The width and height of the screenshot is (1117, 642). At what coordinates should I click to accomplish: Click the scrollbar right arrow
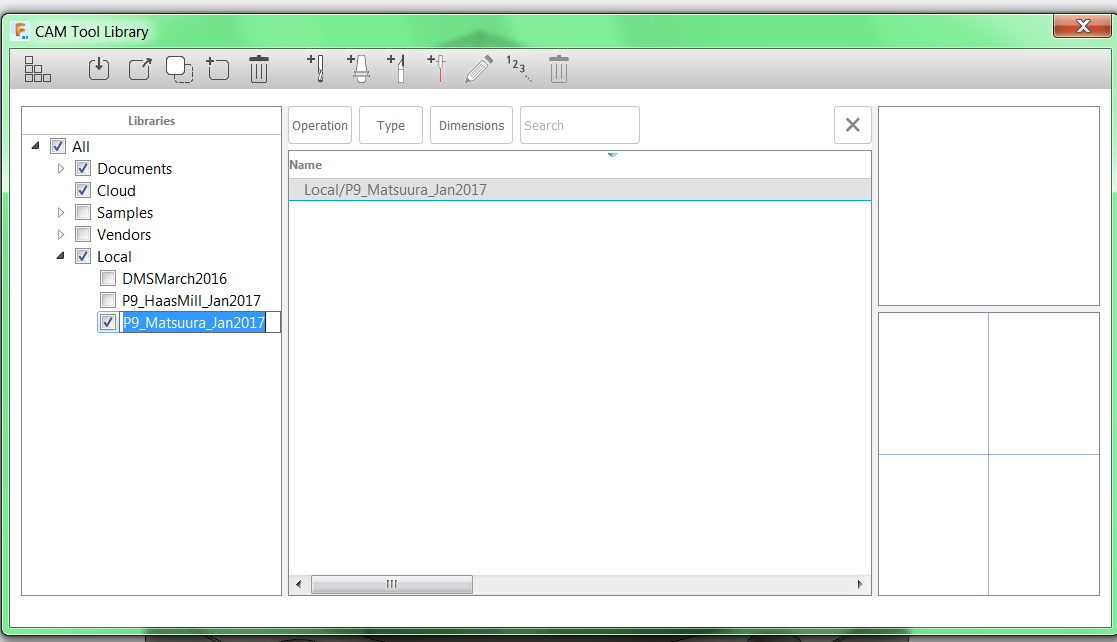(x=860, y=584)
